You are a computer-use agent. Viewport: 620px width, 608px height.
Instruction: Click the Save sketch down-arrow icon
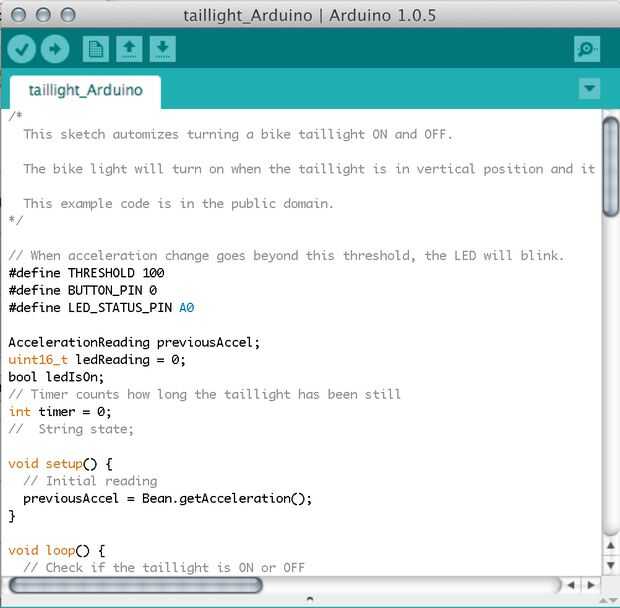(x=163, y=49)
